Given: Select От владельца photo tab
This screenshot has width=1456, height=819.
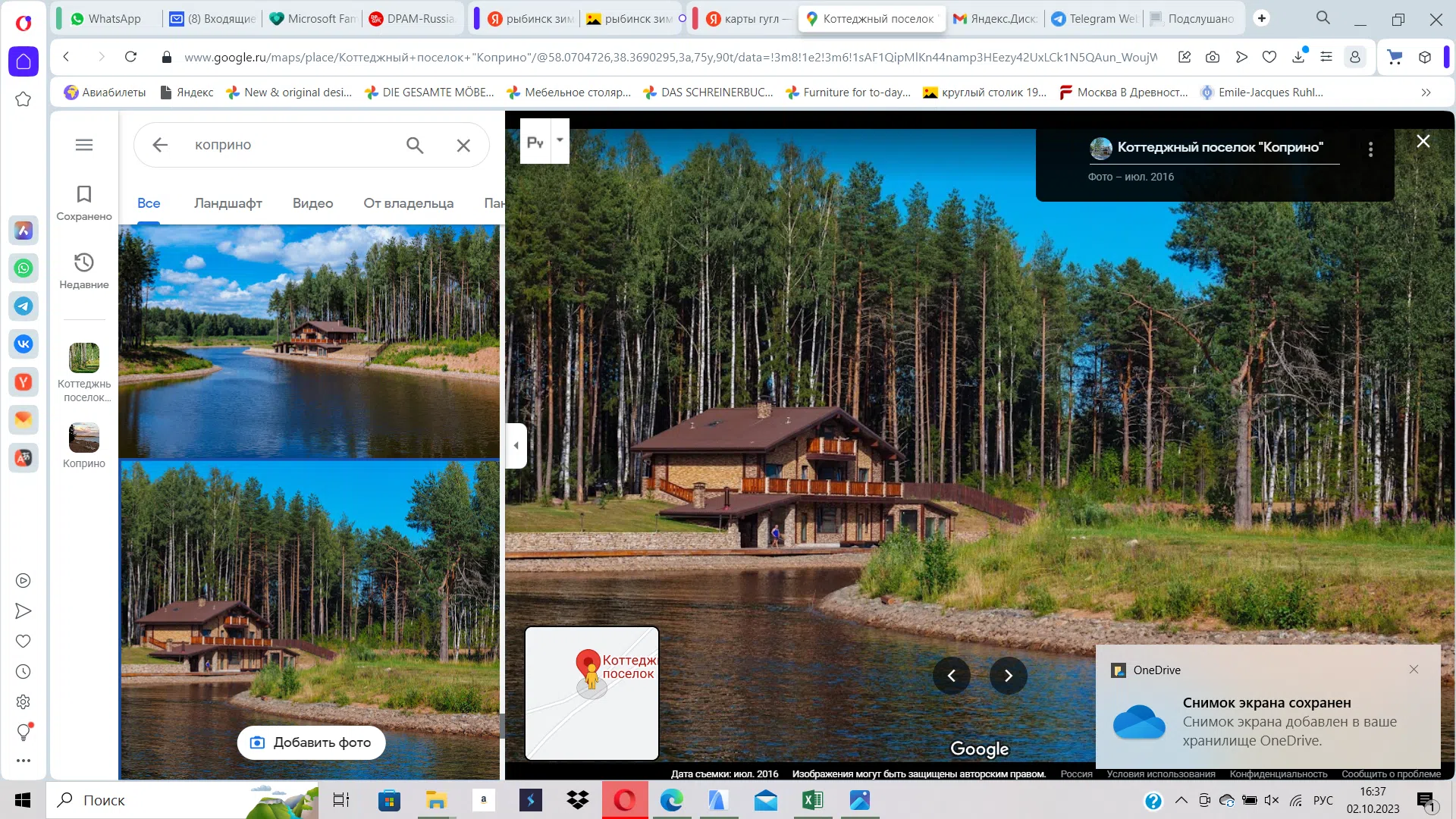Looking at the screenshot, I should 409,203.
